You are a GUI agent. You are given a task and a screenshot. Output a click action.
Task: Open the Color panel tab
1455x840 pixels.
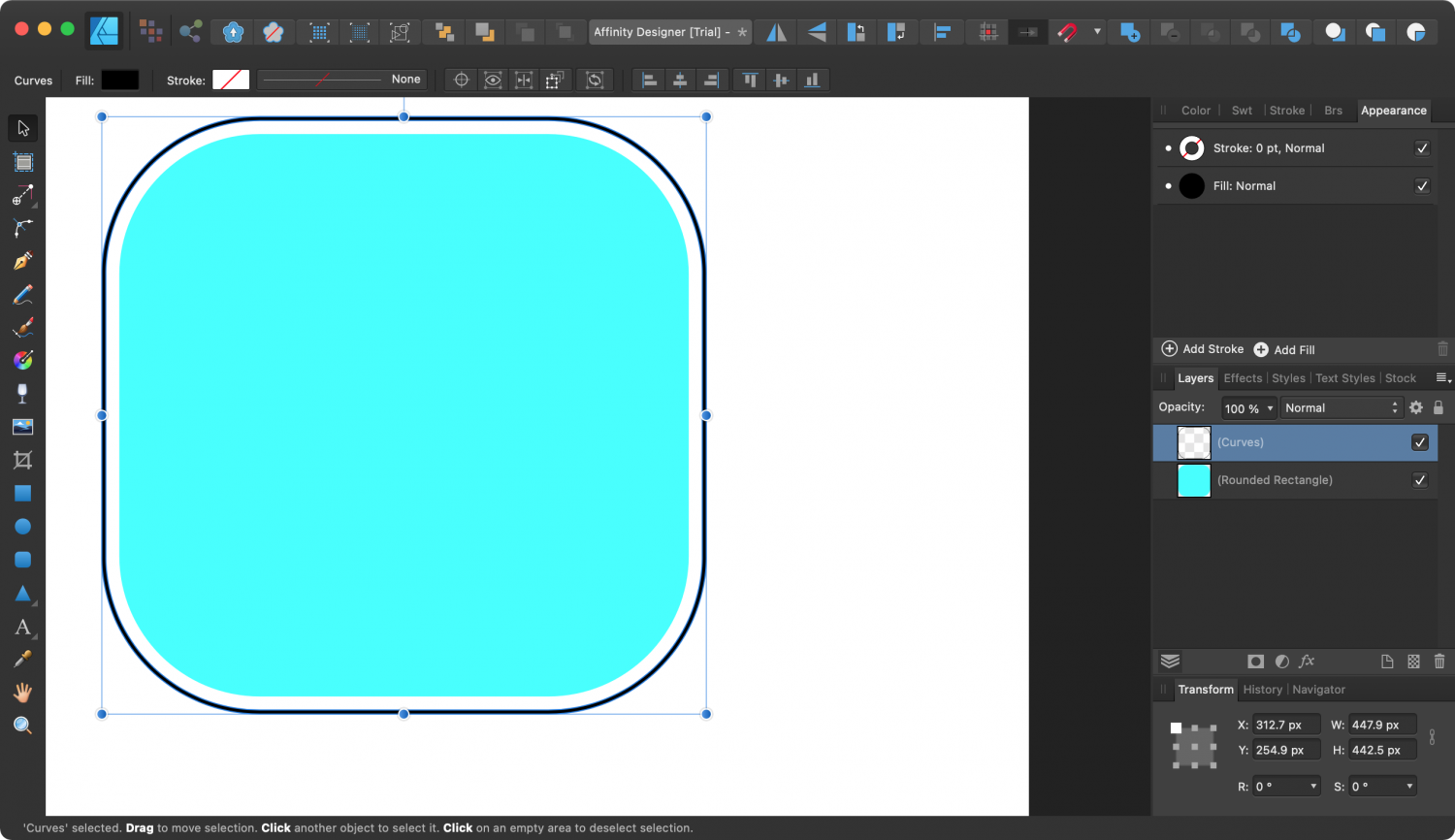1195,110
